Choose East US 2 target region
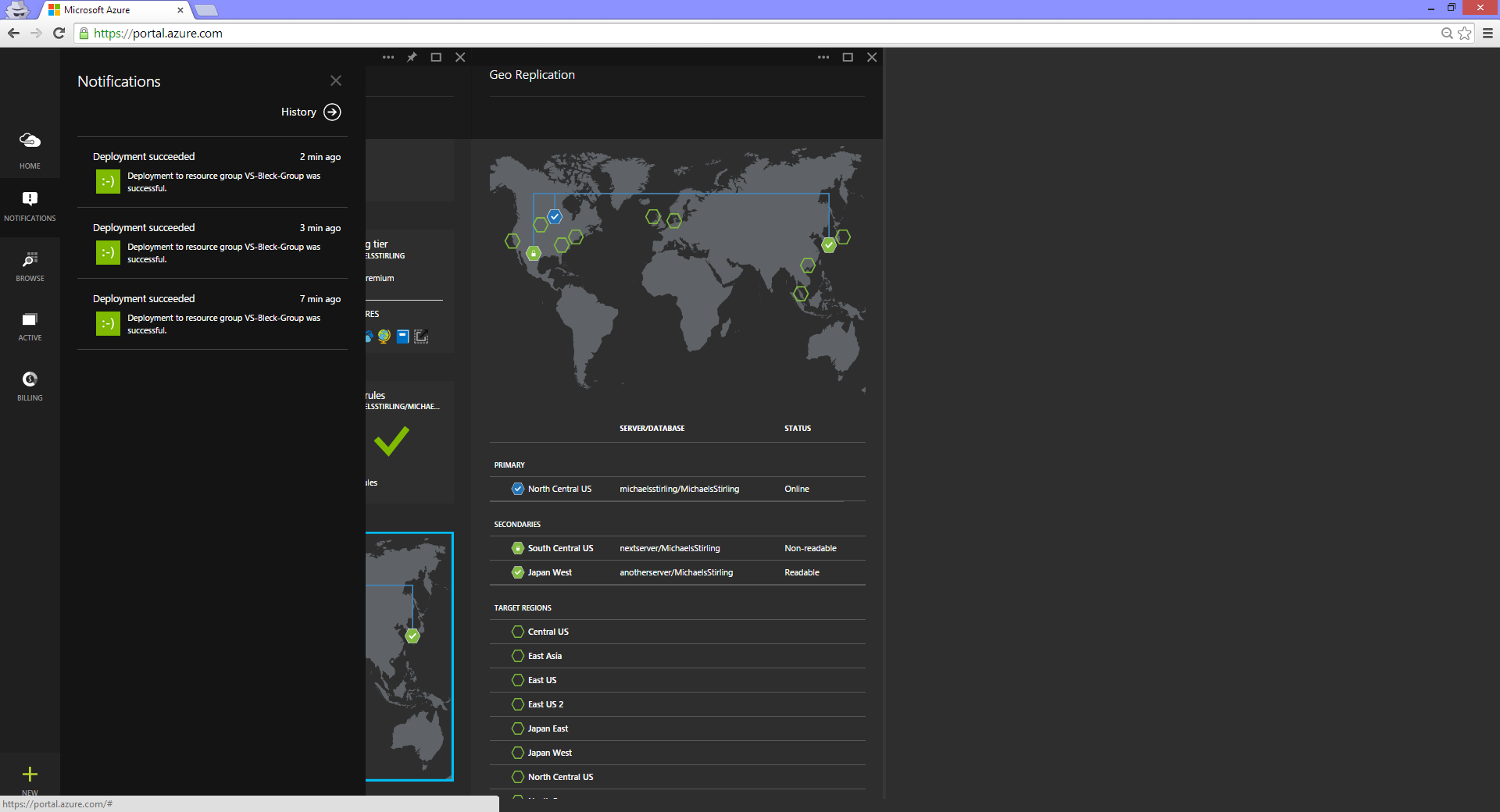This screenshot has height=812, width=1500. click(677, 704)
